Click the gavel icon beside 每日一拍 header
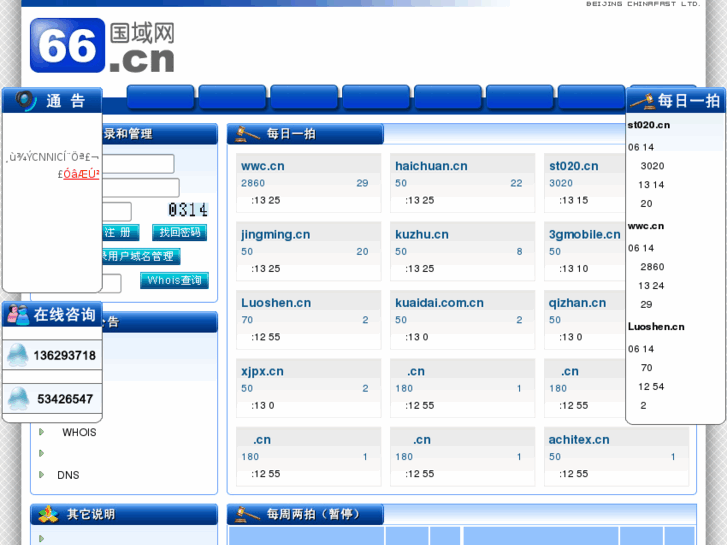 pyautogui.click(x=247, y=134)
